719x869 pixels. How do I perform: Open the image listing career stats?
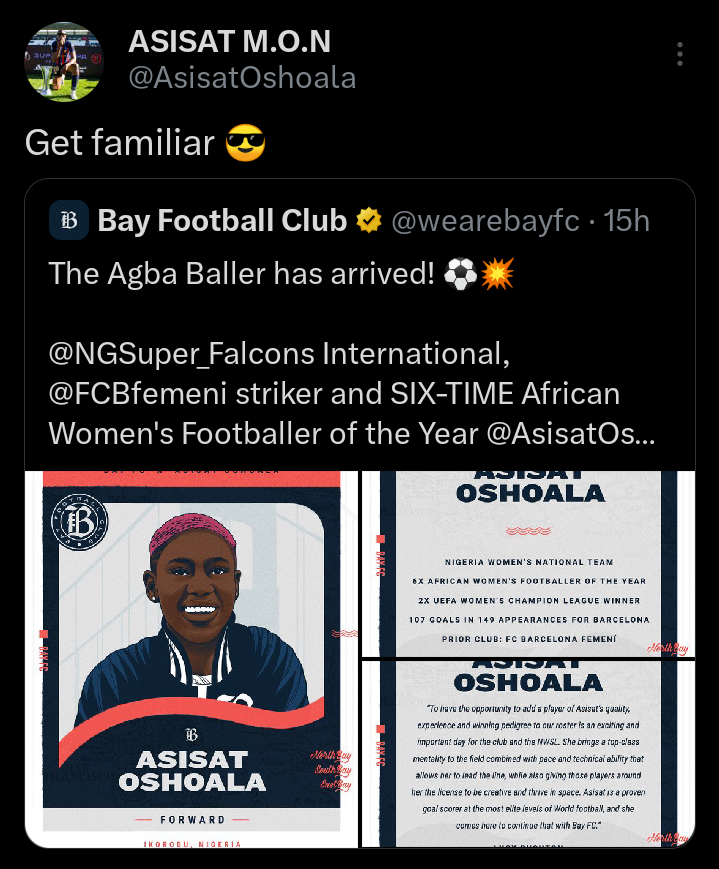click(528, 564)
